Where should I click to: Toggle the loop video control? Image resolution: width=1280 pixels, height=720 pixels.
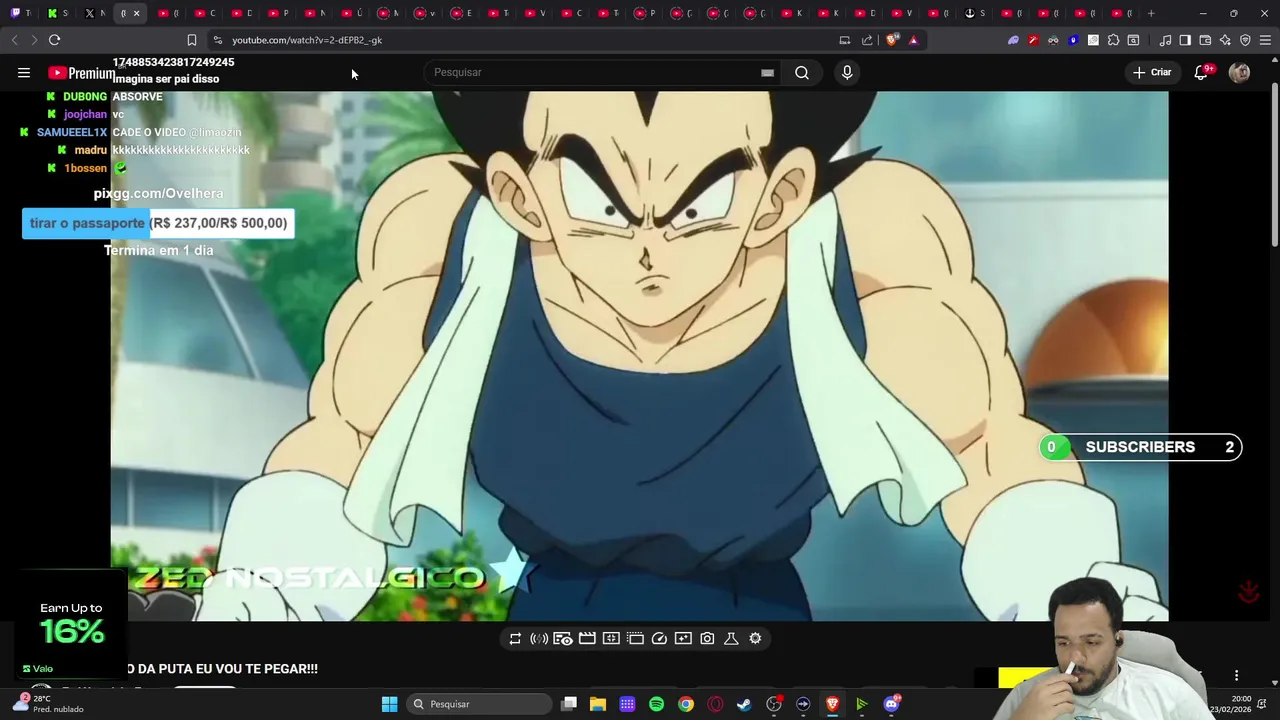515,638
